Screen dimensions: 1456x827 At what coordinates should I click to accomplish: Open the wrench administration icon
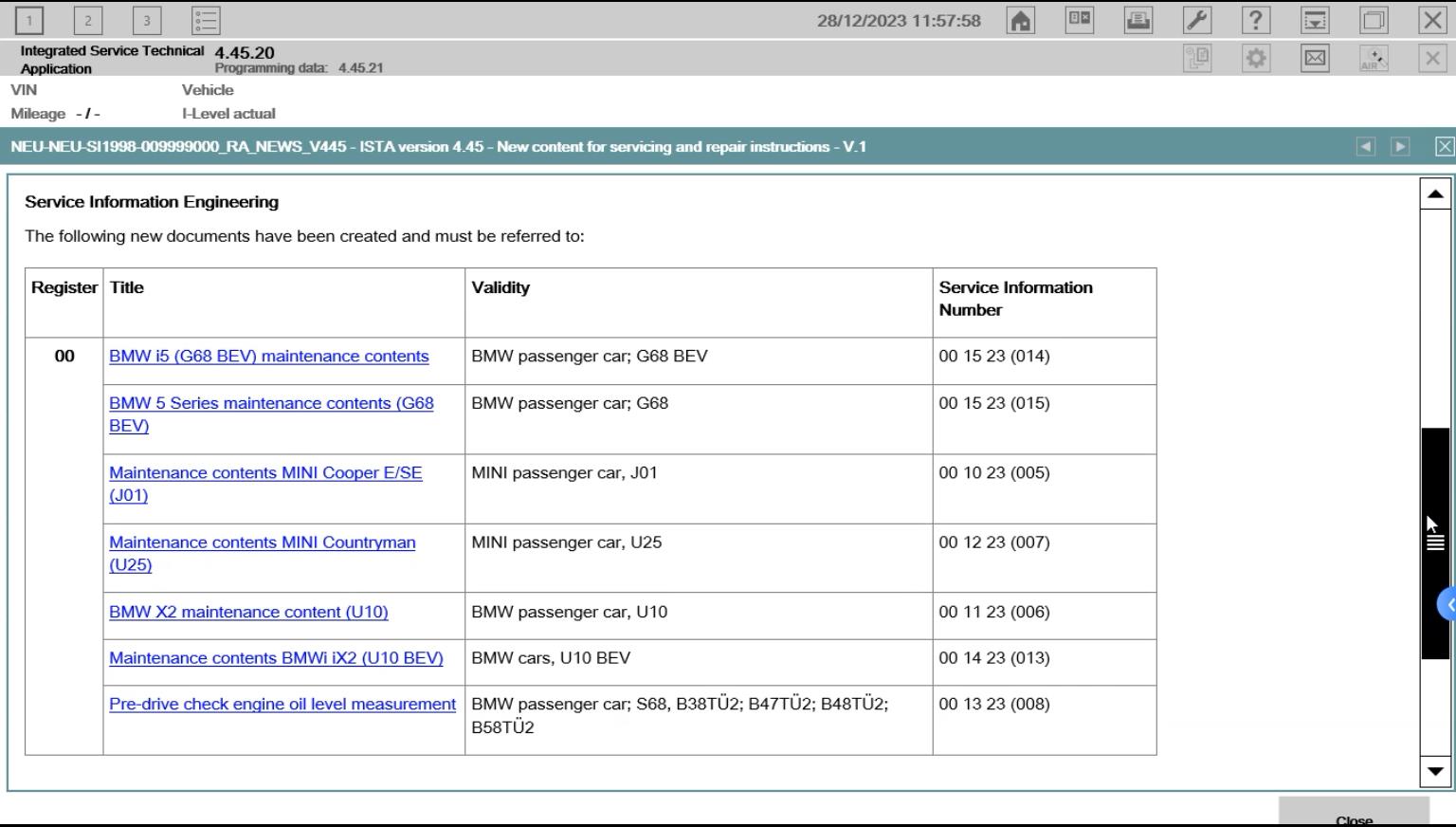(1197, 20)
